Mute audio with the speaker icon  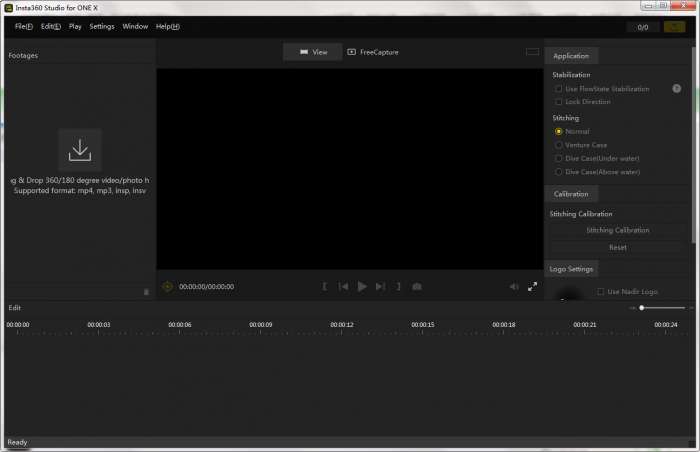514,287
